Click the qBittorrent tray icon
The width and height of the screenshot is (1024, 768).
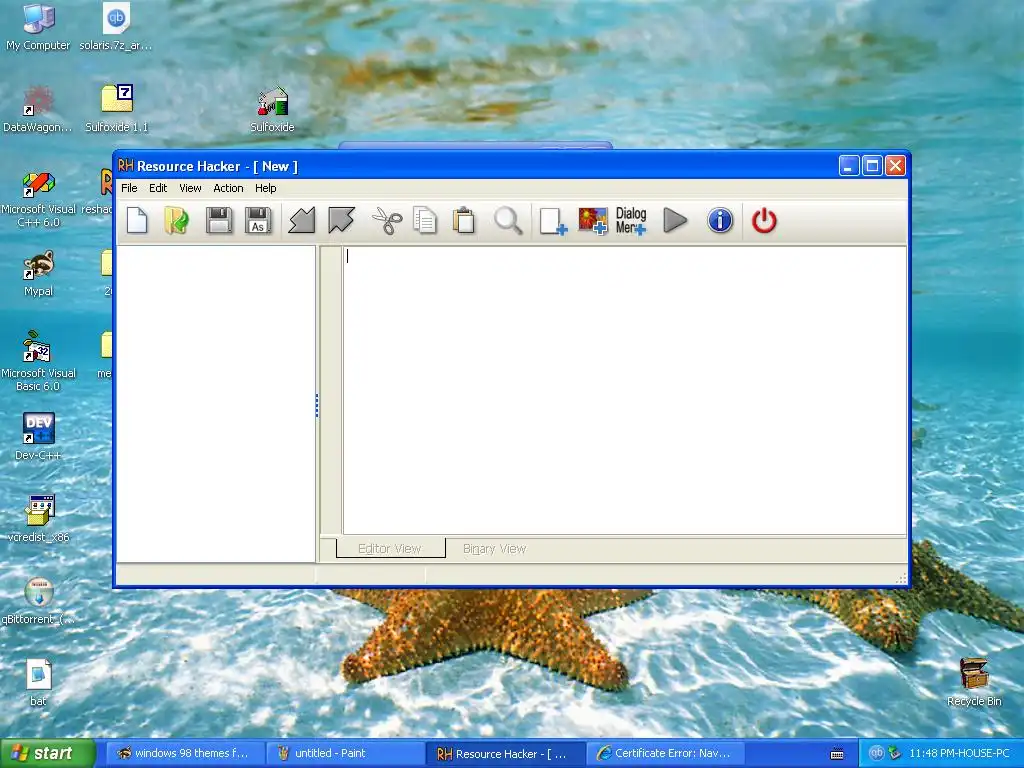pos(876,753)
